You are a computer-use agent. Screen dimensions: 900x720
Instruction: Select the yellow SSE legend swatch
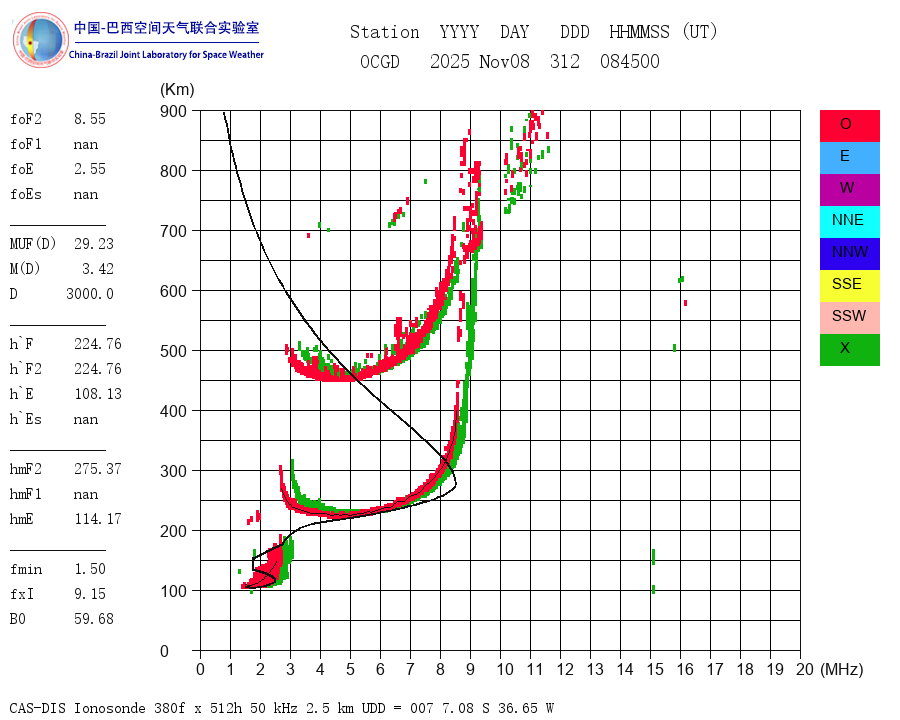[x=849, y=285]
